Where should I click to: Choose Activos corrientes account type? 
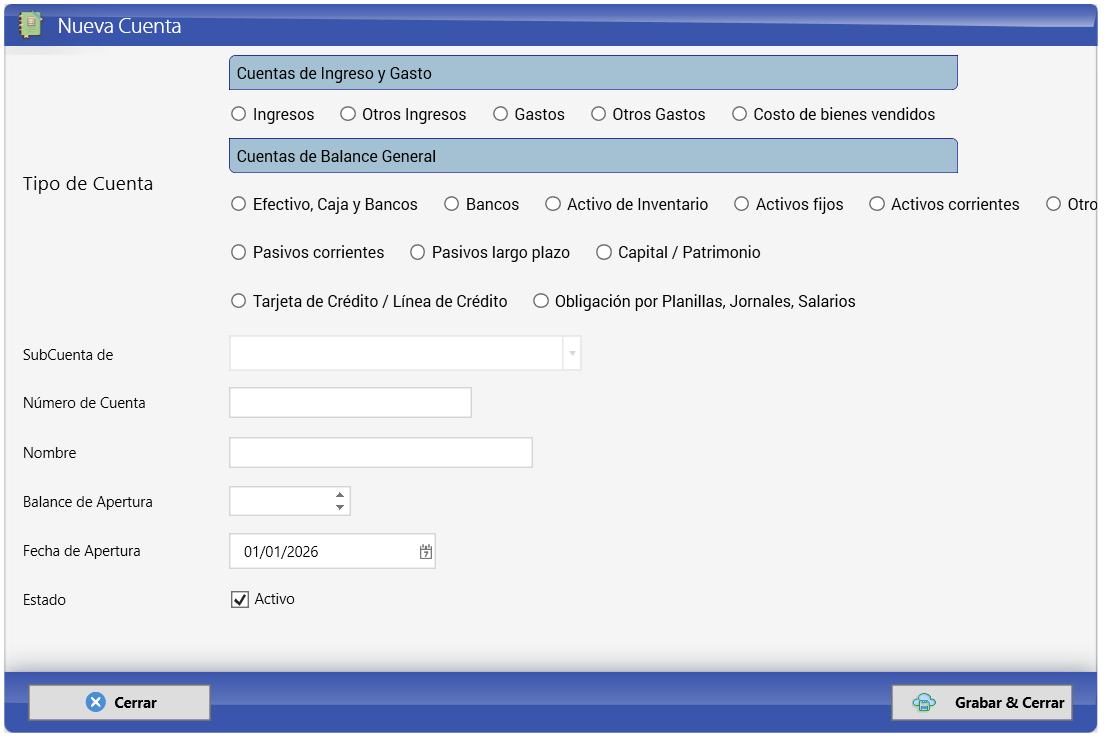tap(877, 204)
